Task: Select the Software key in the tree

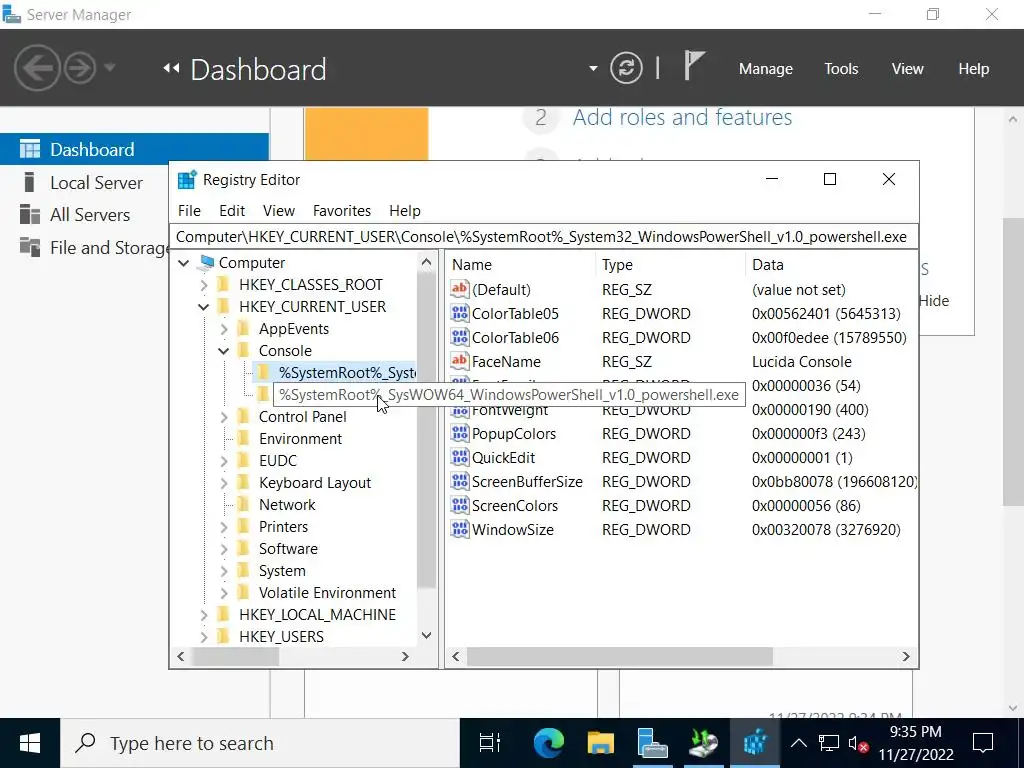Action: 288,549
